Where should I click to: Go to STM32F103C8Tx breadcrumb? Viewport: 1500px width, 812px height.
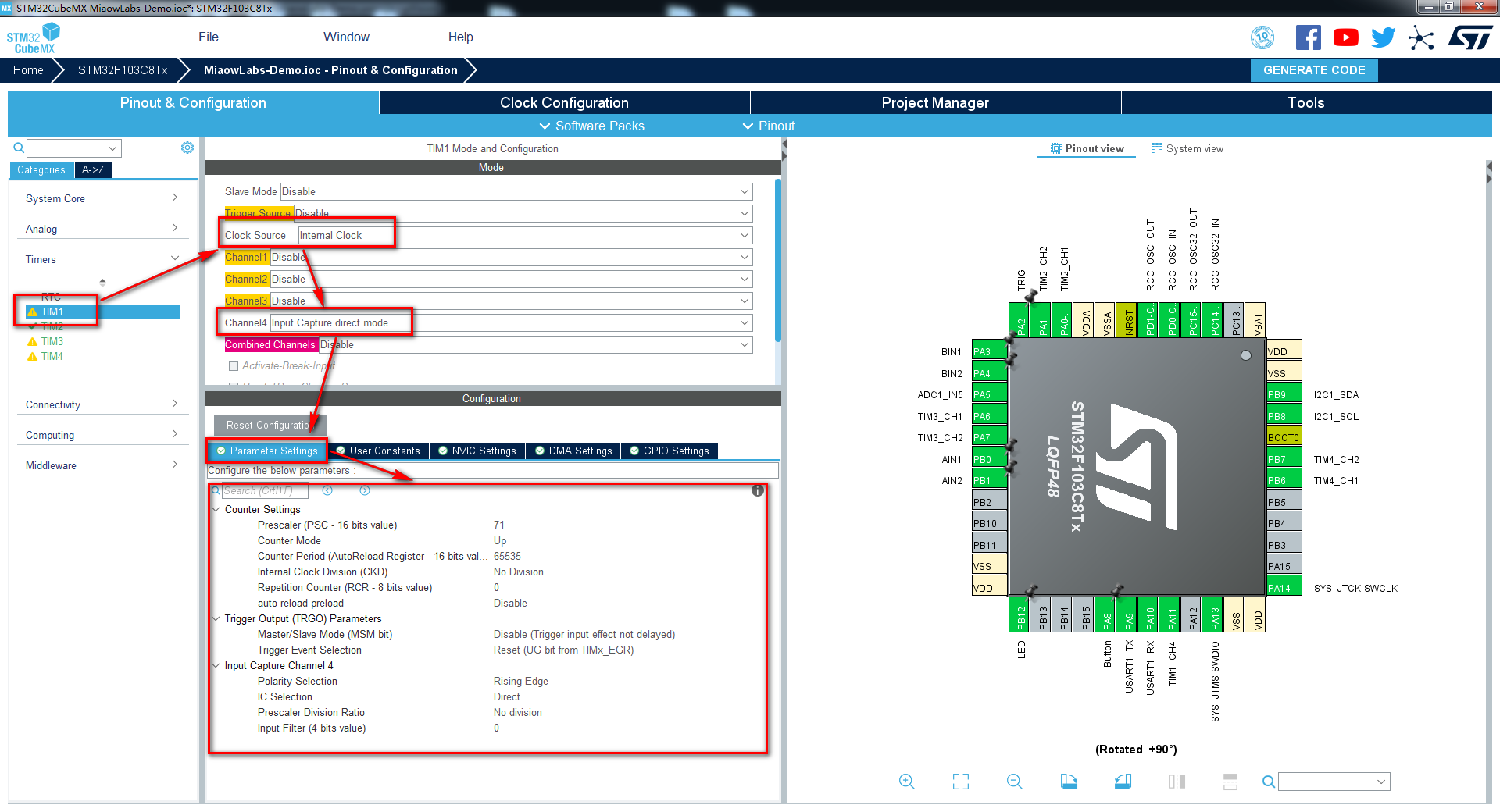[123, 69]
